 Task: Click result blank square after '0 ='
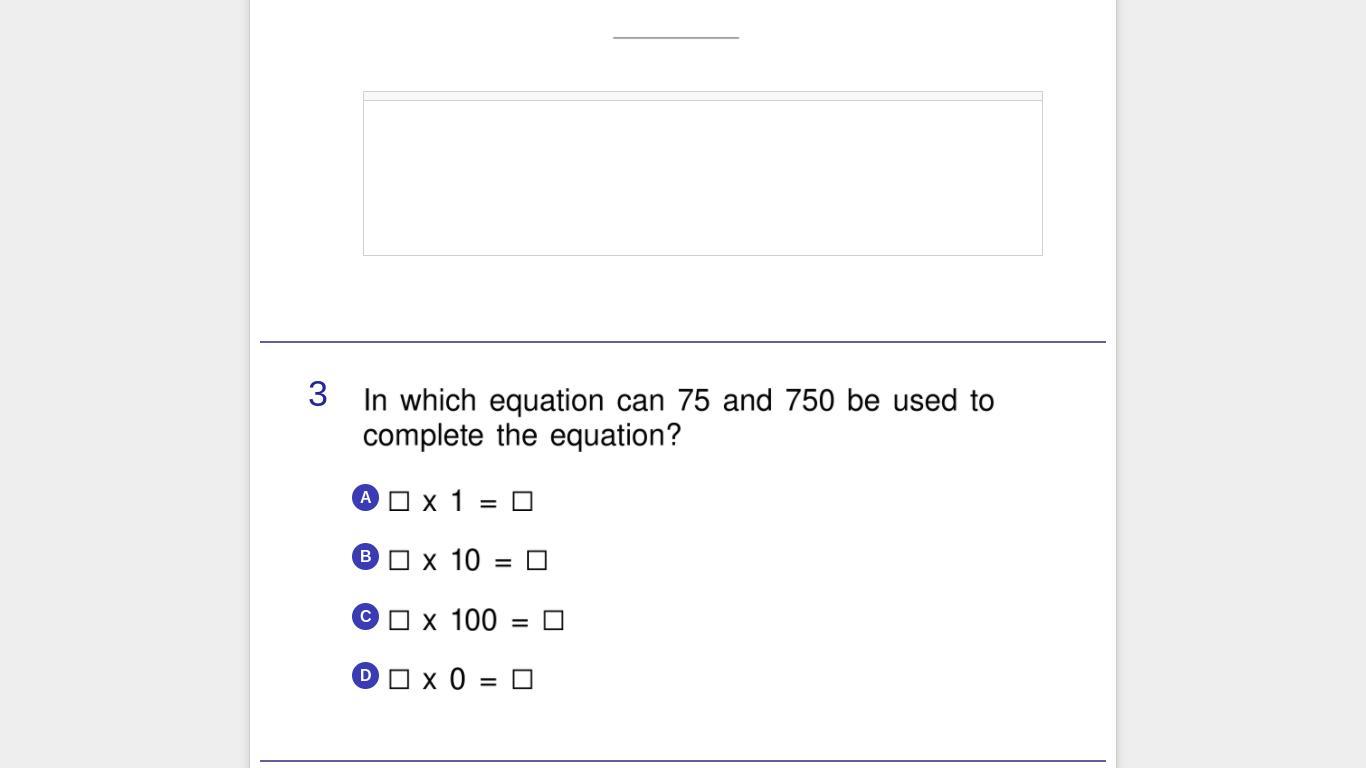[x=522, y=679]
